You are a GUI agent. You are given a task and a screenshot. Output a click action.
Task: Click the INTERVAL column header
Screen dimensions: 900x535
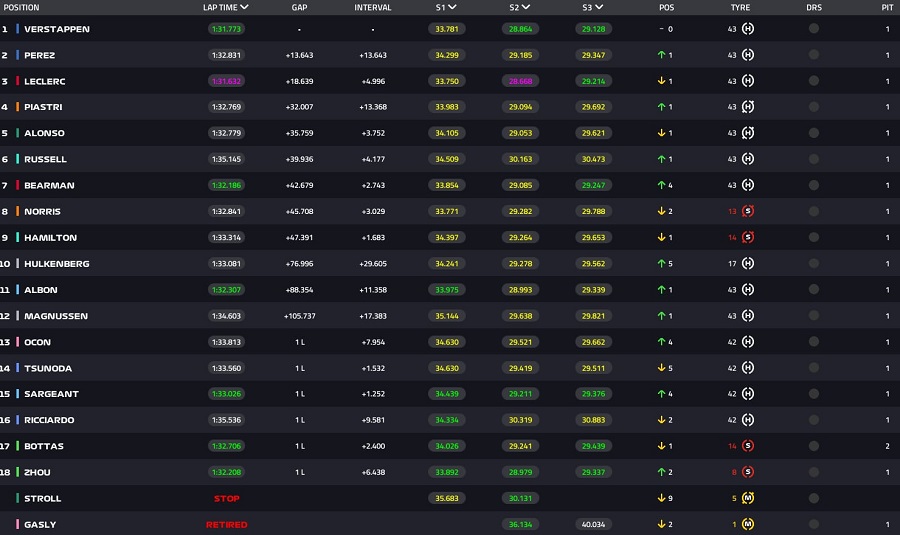pyautogui.click(x=373, y=7)
